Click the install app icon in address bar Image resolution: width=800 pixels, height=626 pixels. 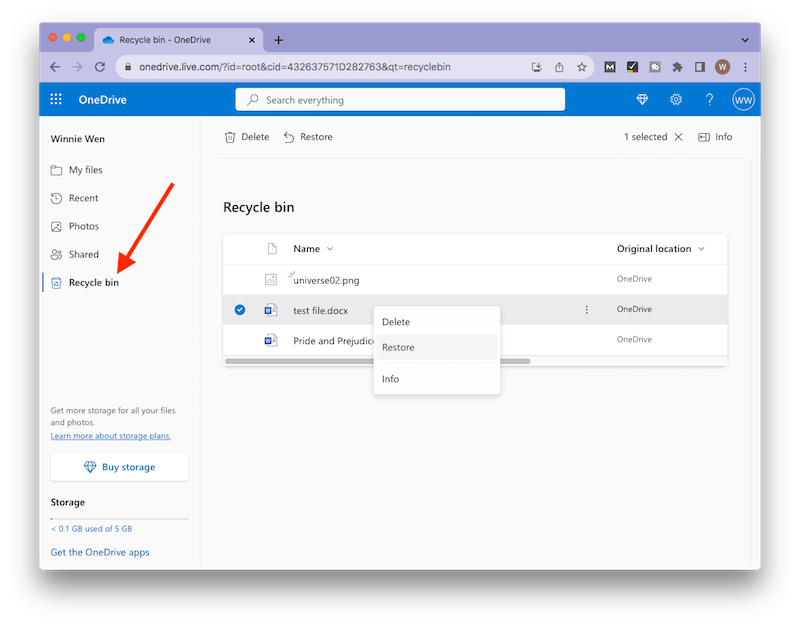coord(537,67)
